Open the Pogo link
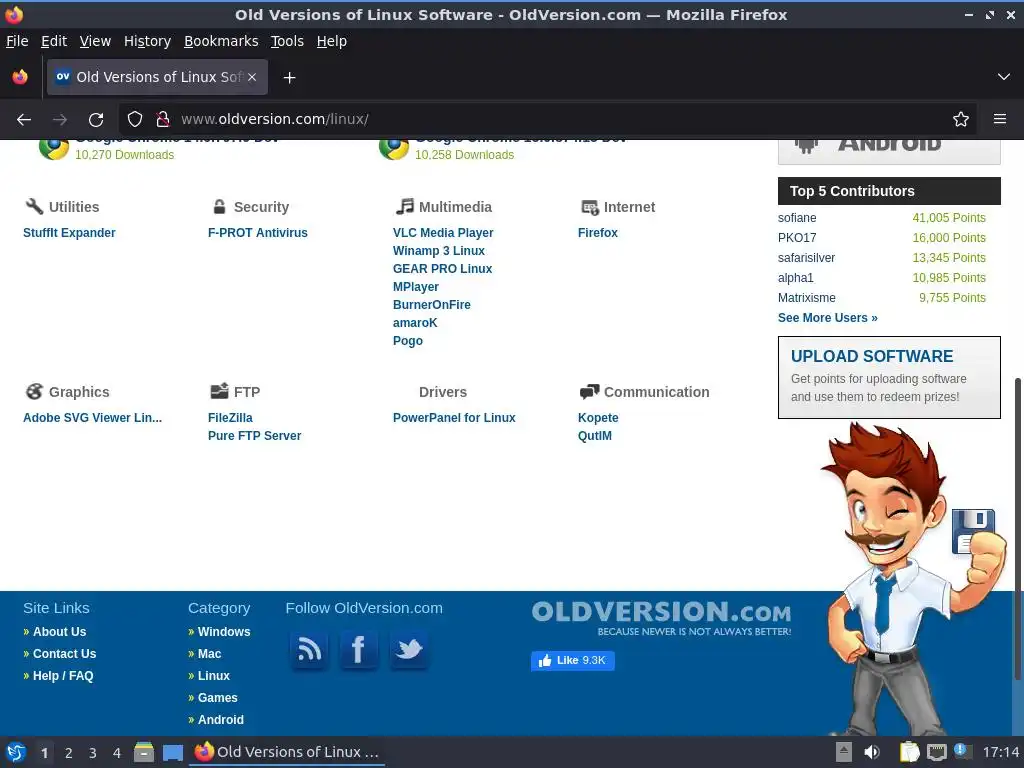Screen dimensions: 1024x768 (x=408, y=340)
